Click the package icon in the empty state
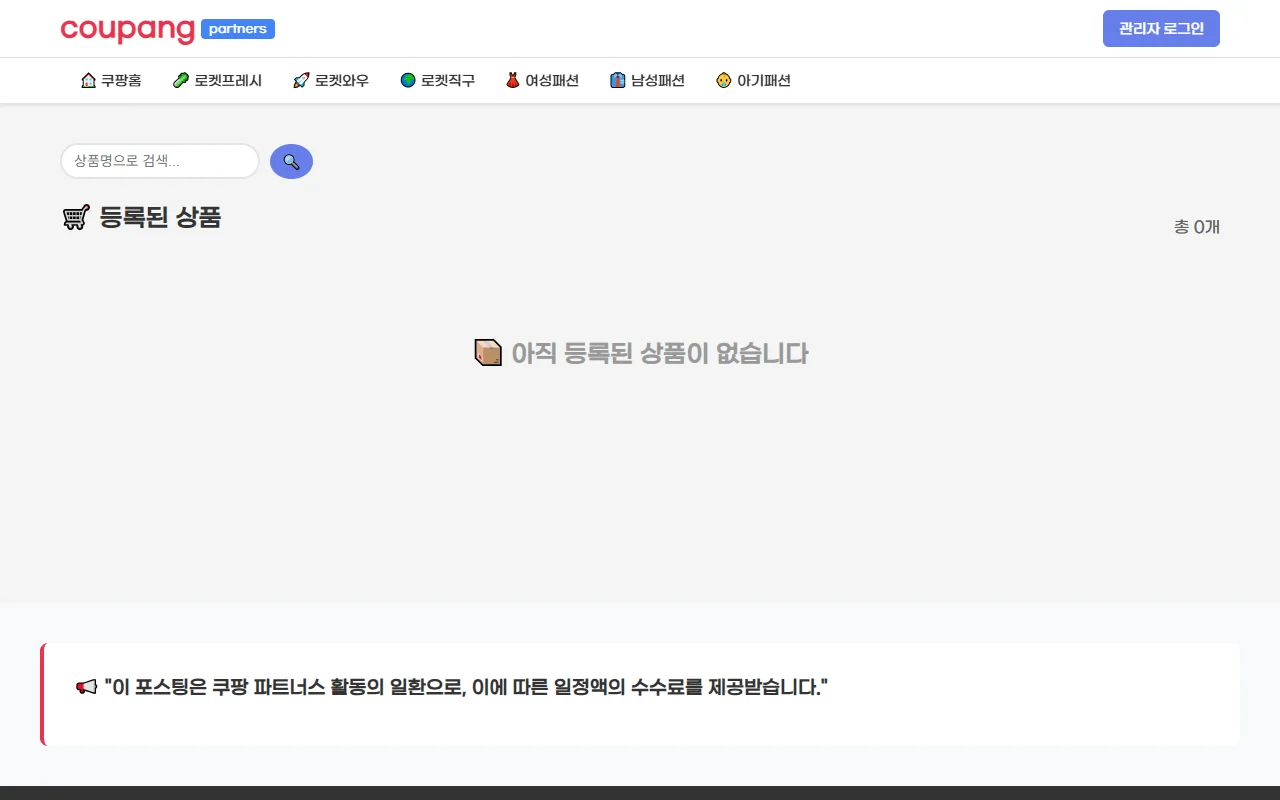 (x=488, y=352)
